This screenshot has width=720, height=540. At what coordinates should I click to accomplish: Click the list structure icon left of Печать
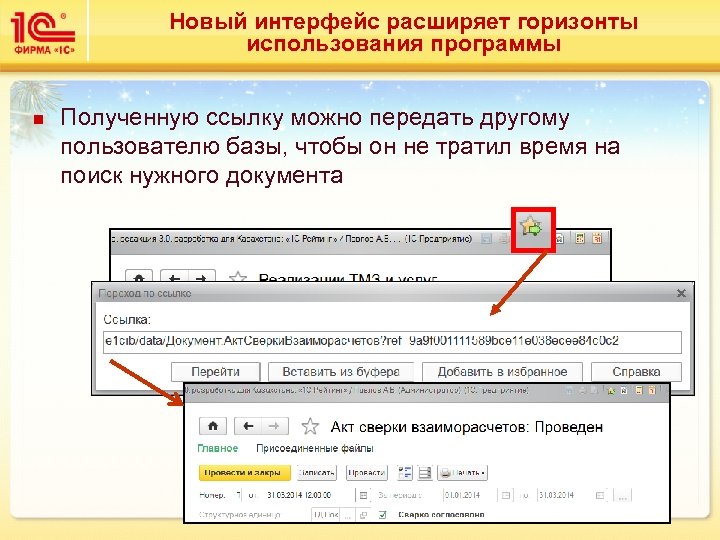425,472
